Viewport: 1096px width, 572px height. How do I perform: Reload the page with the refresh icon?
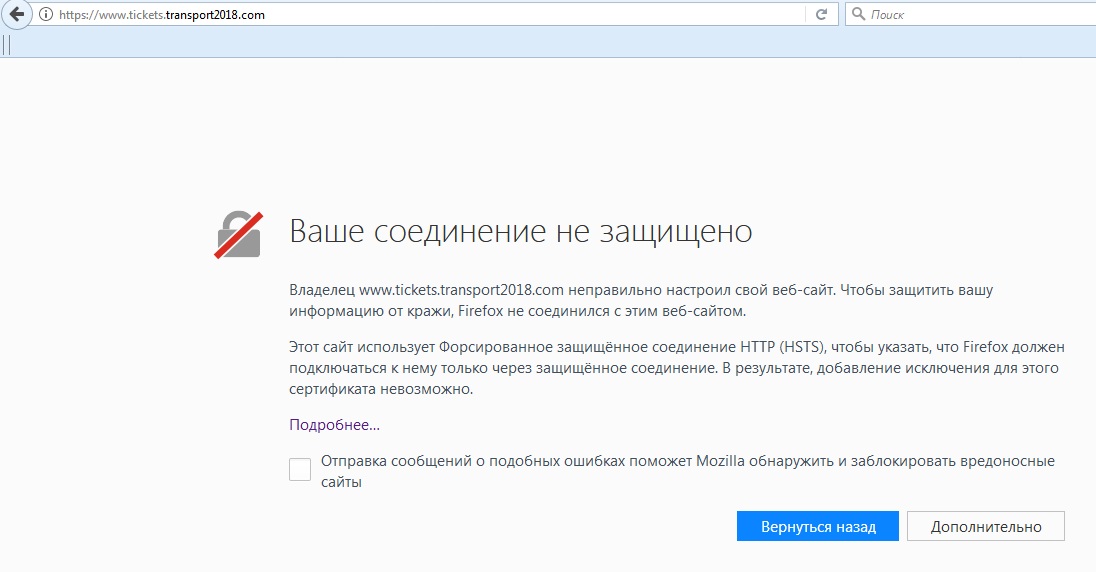pyautogui.click(x=822, y=15)
